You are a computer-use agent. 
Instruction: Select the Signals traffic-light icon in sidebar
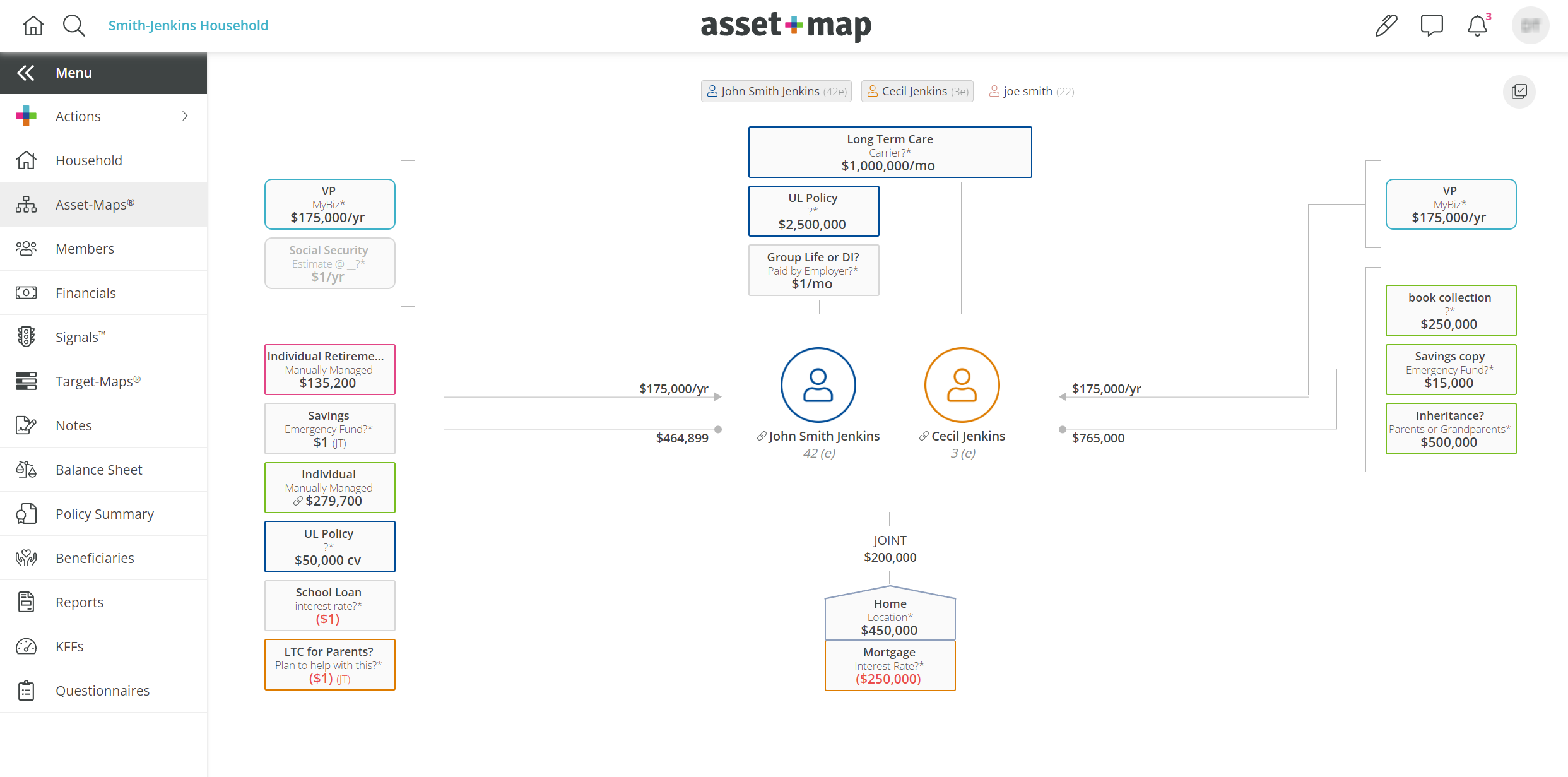[x=26, y=336]
